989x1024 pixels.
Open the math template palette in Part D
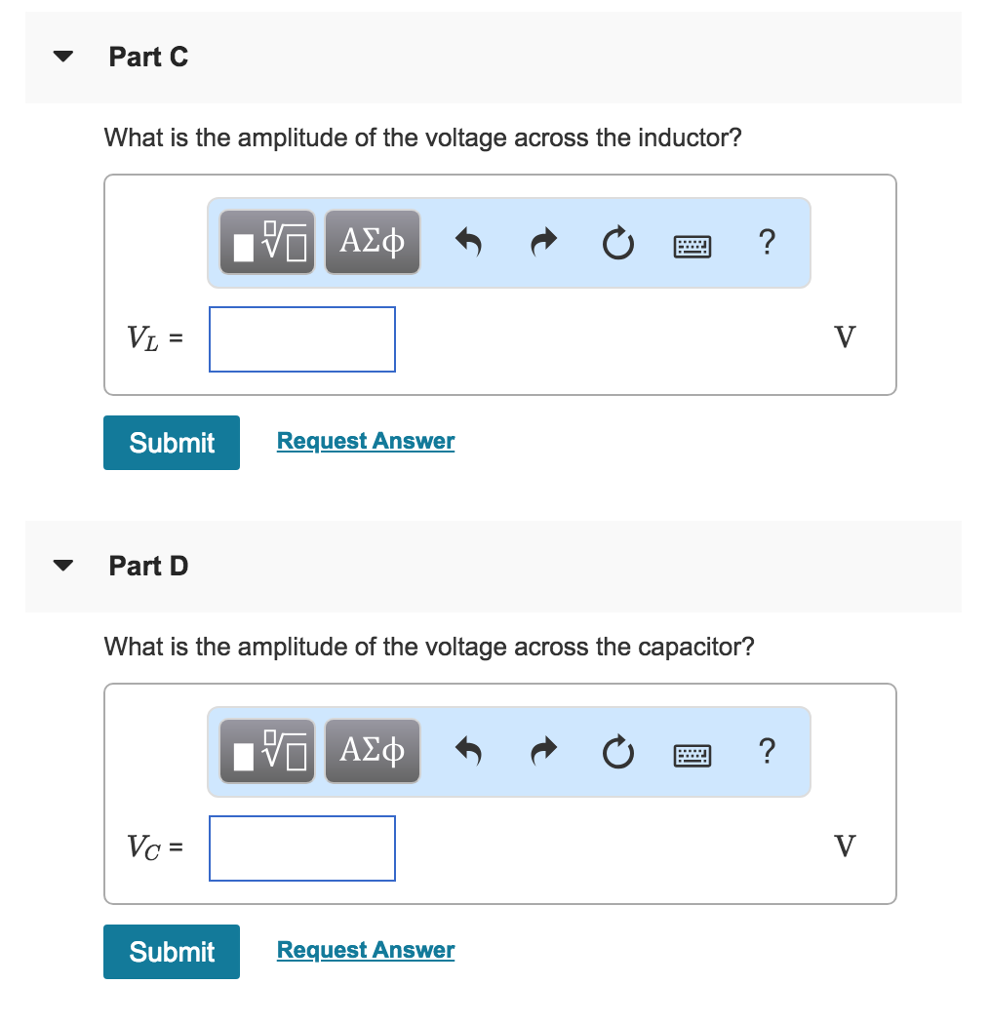tap(266, 750)
